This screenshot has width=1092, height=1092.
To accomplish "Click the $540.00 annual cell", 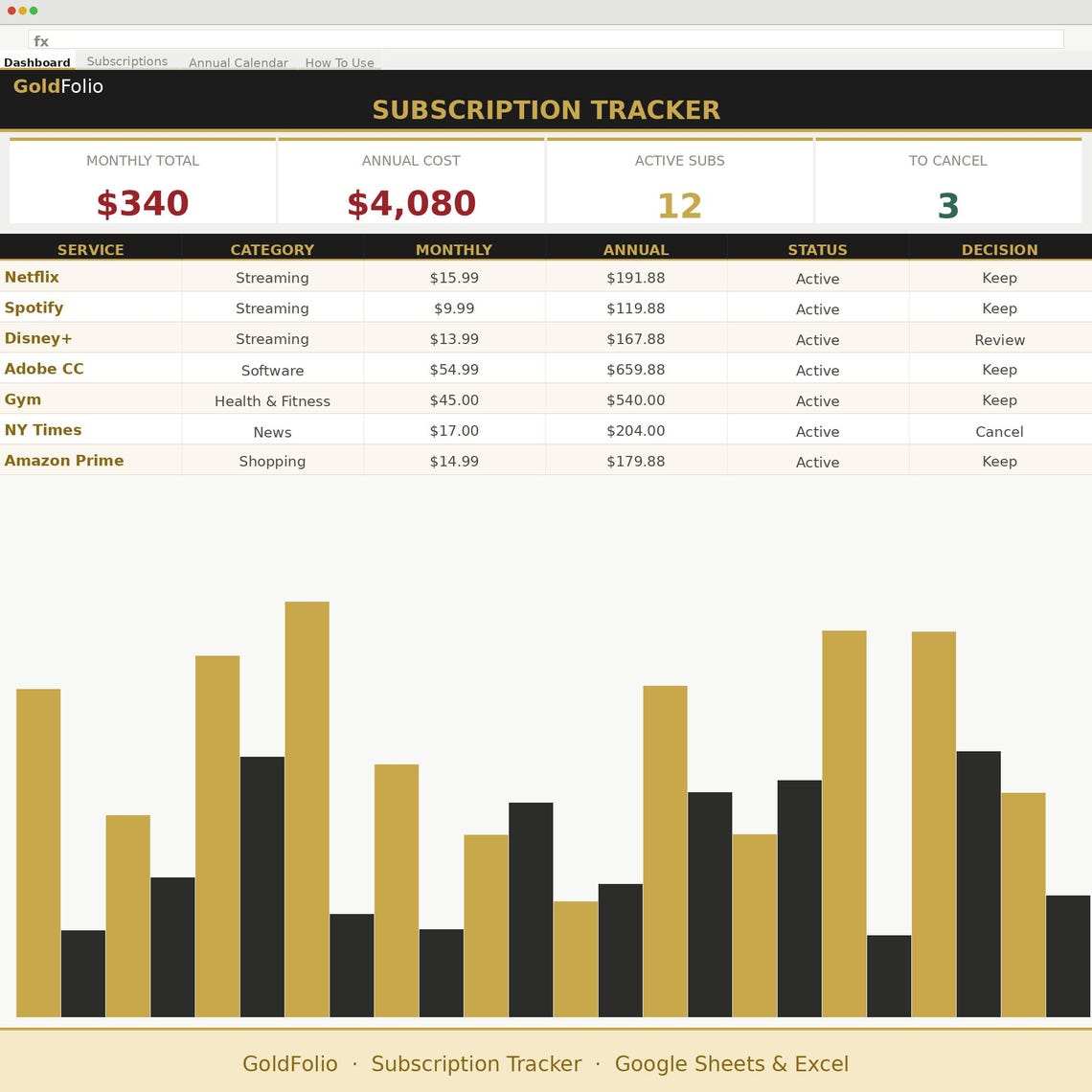I will (x=636, y=399).
